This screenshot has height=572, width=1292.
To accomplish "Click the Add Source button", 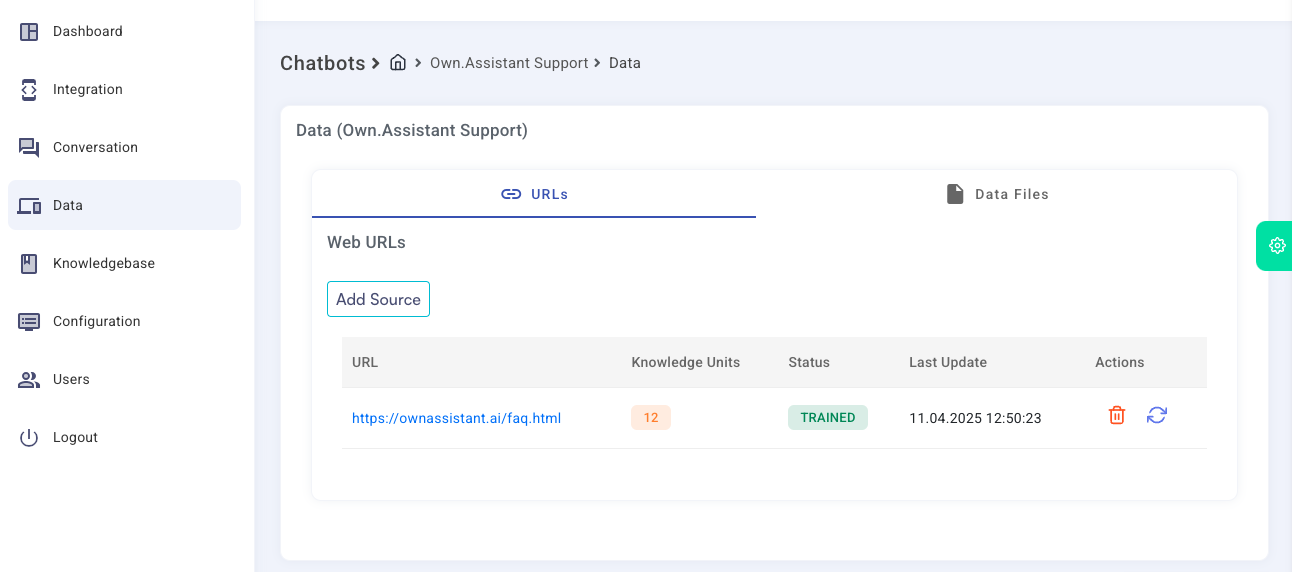I will (x=378, y=299).
